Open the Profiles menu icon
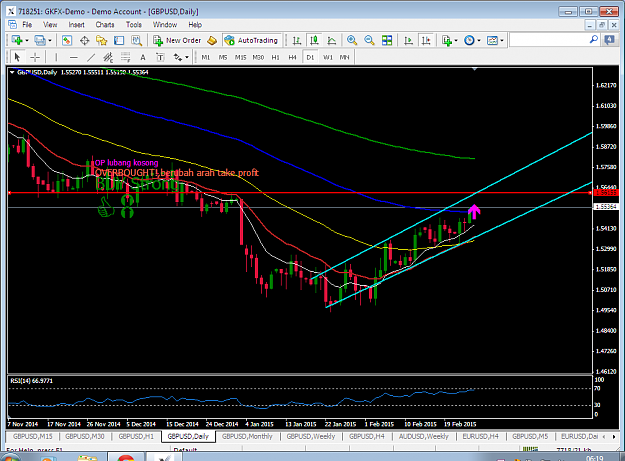This screenshot has height=461, width=625. point(39,40)
